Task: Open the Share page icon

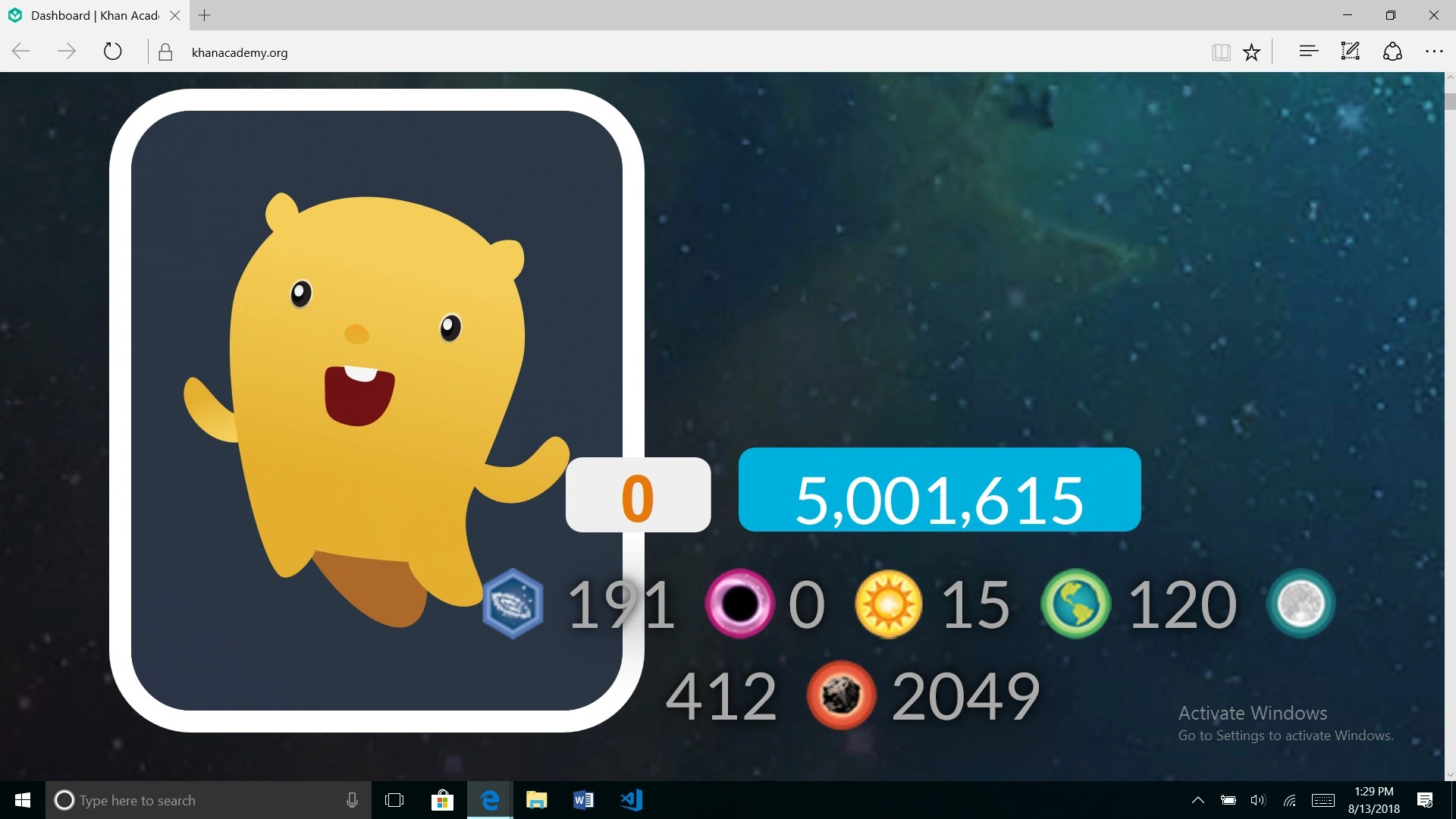Action: [x=1392, y=52]
